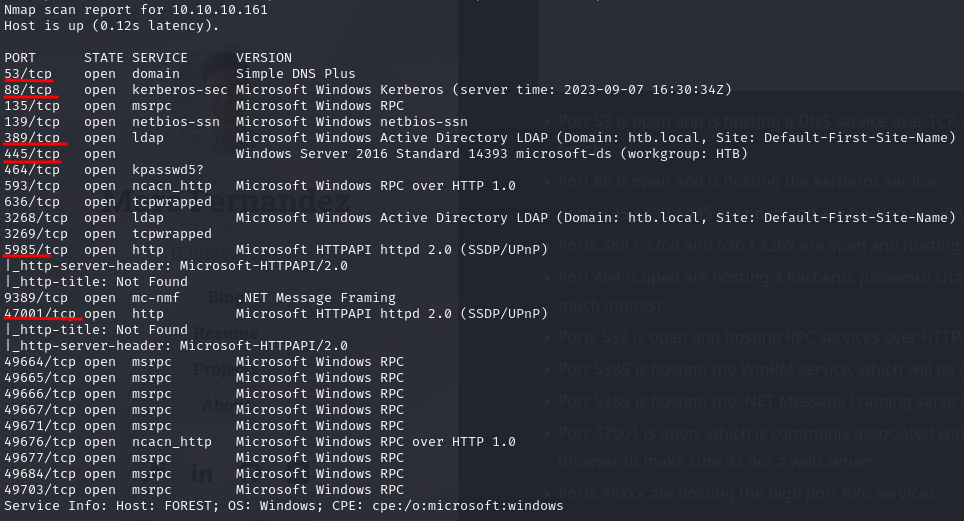Screen dimensions: 964x521
Task: Click the cpe:/o:microsoft:windows string
Action: click(468, 506)
